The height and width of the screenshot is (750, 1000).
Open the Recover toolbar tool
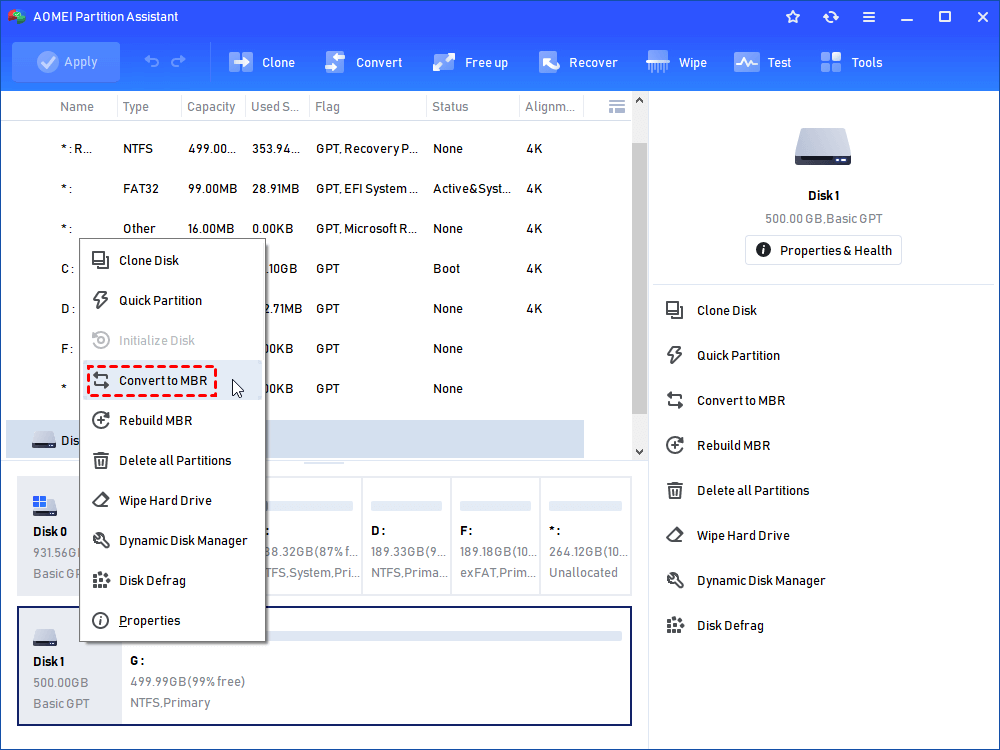point(578,62)
